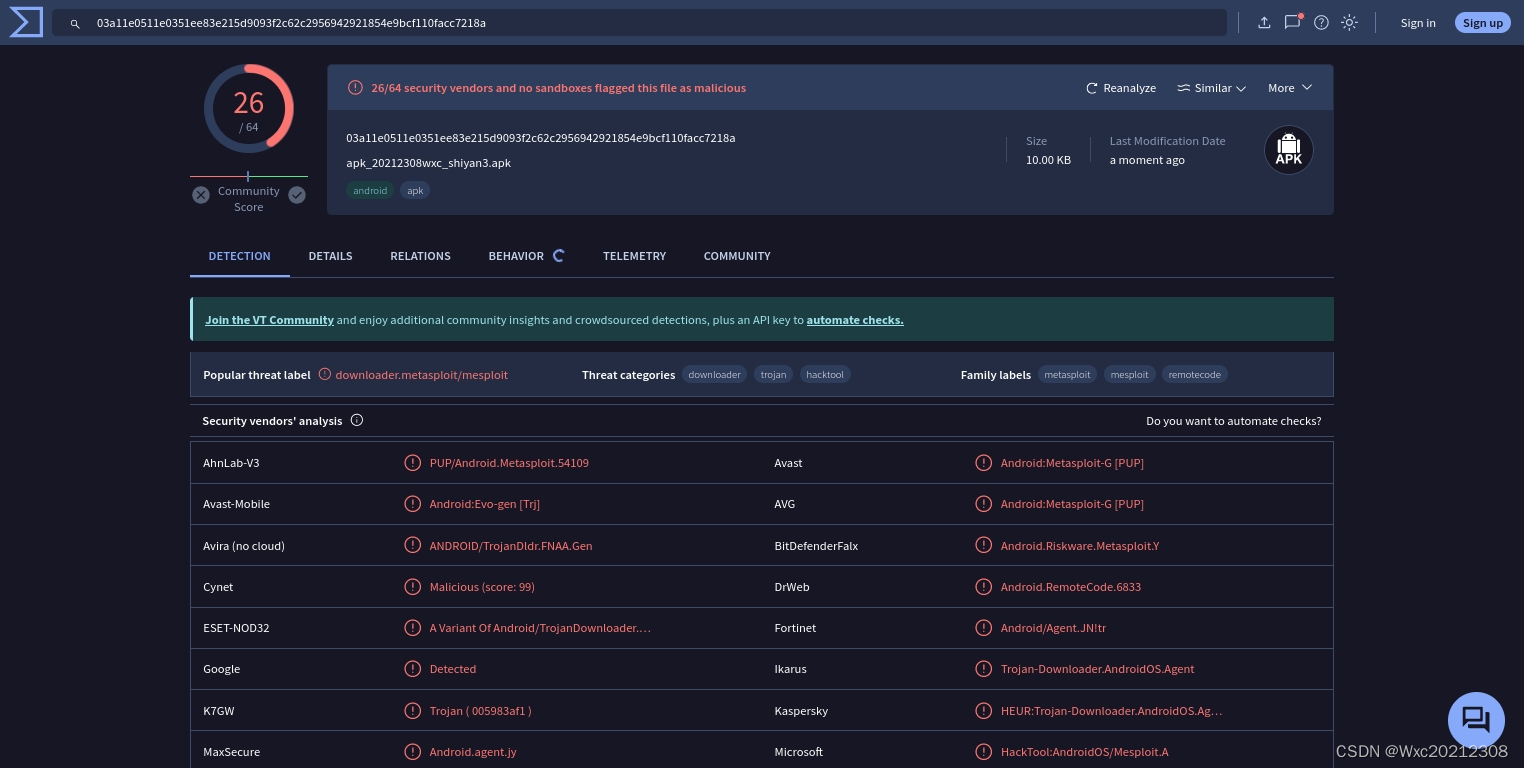Switch to the Detection tab
Viewport: 1524px width, 768px height.
click(239, 256)
